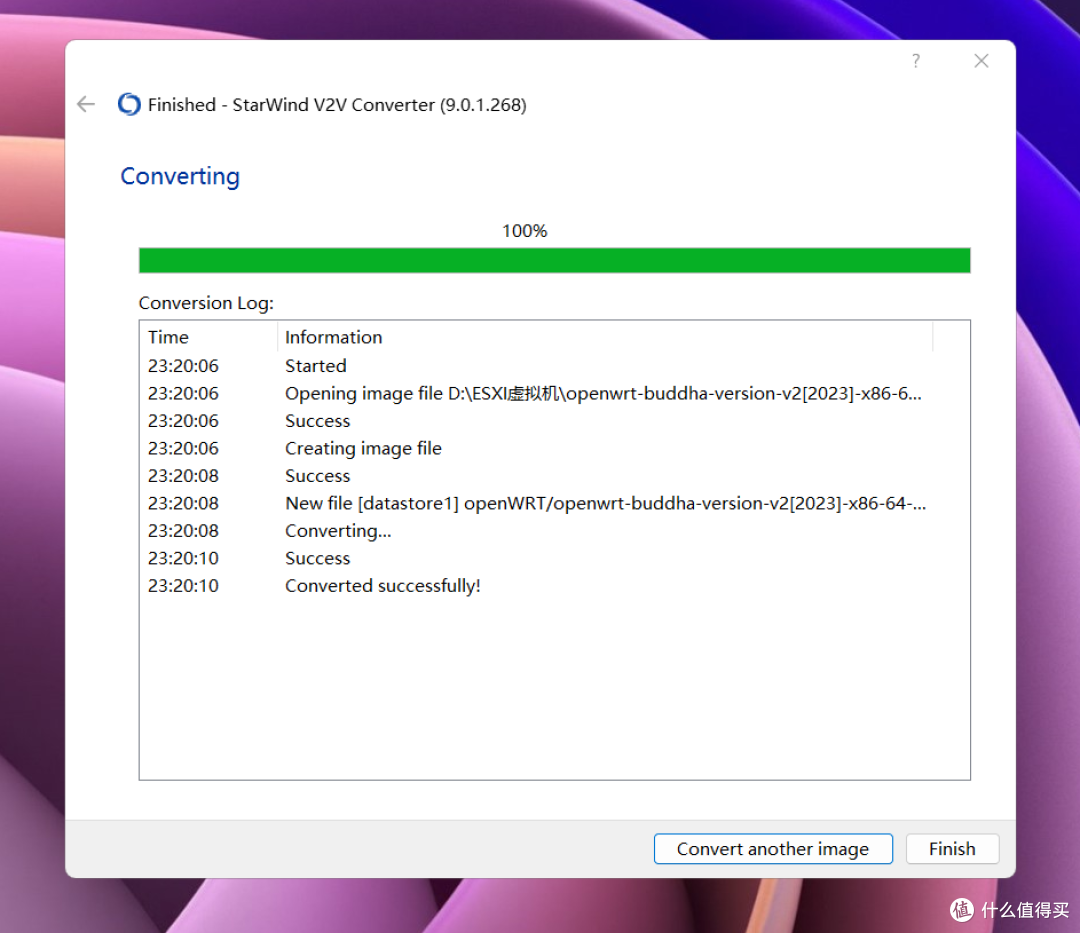The image size is (1080, 933).
Task: Click the Conversion Log label
Action: coord(206,302)
